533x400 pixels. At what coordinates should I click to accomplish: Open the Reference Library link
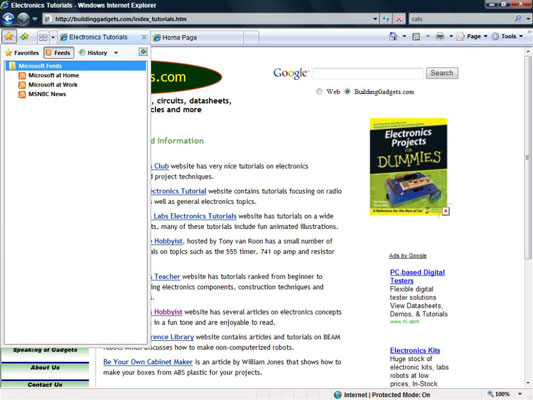(172, 337)
